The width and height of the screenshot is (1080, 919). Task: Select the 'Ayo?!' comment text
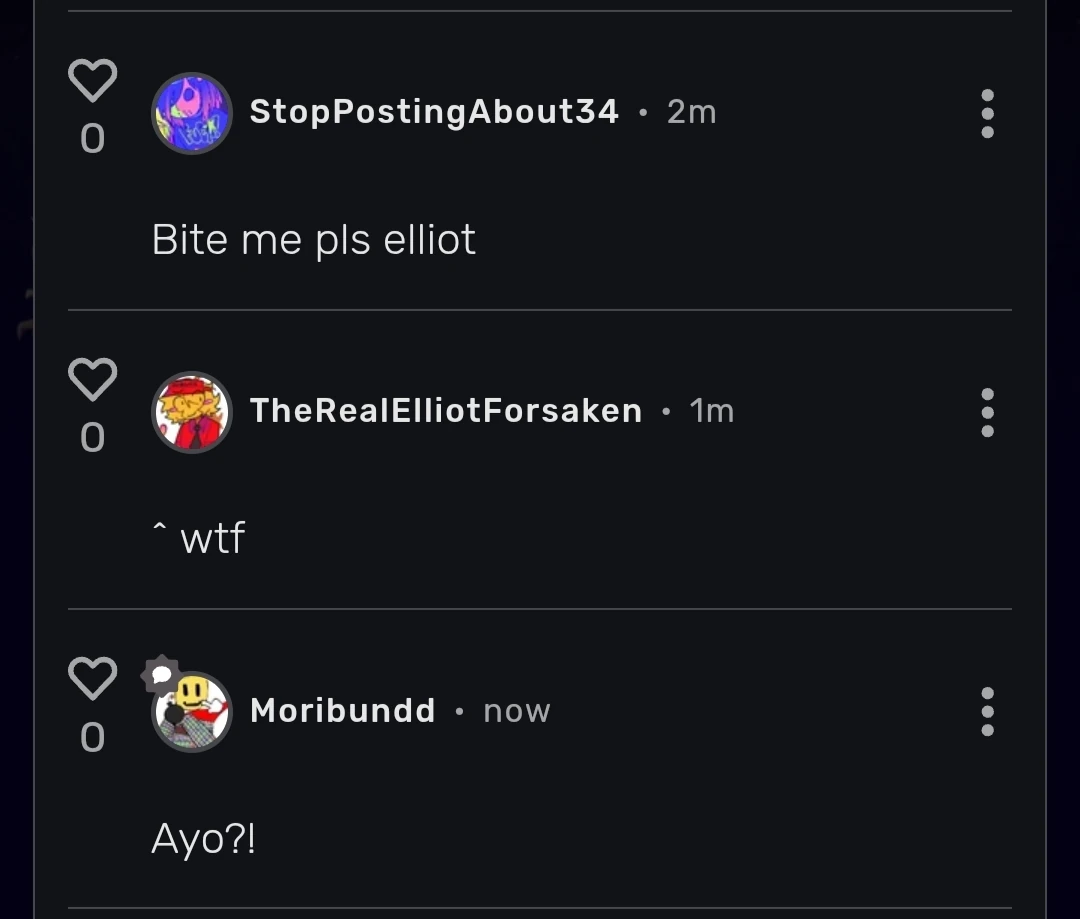coord(204,840)
